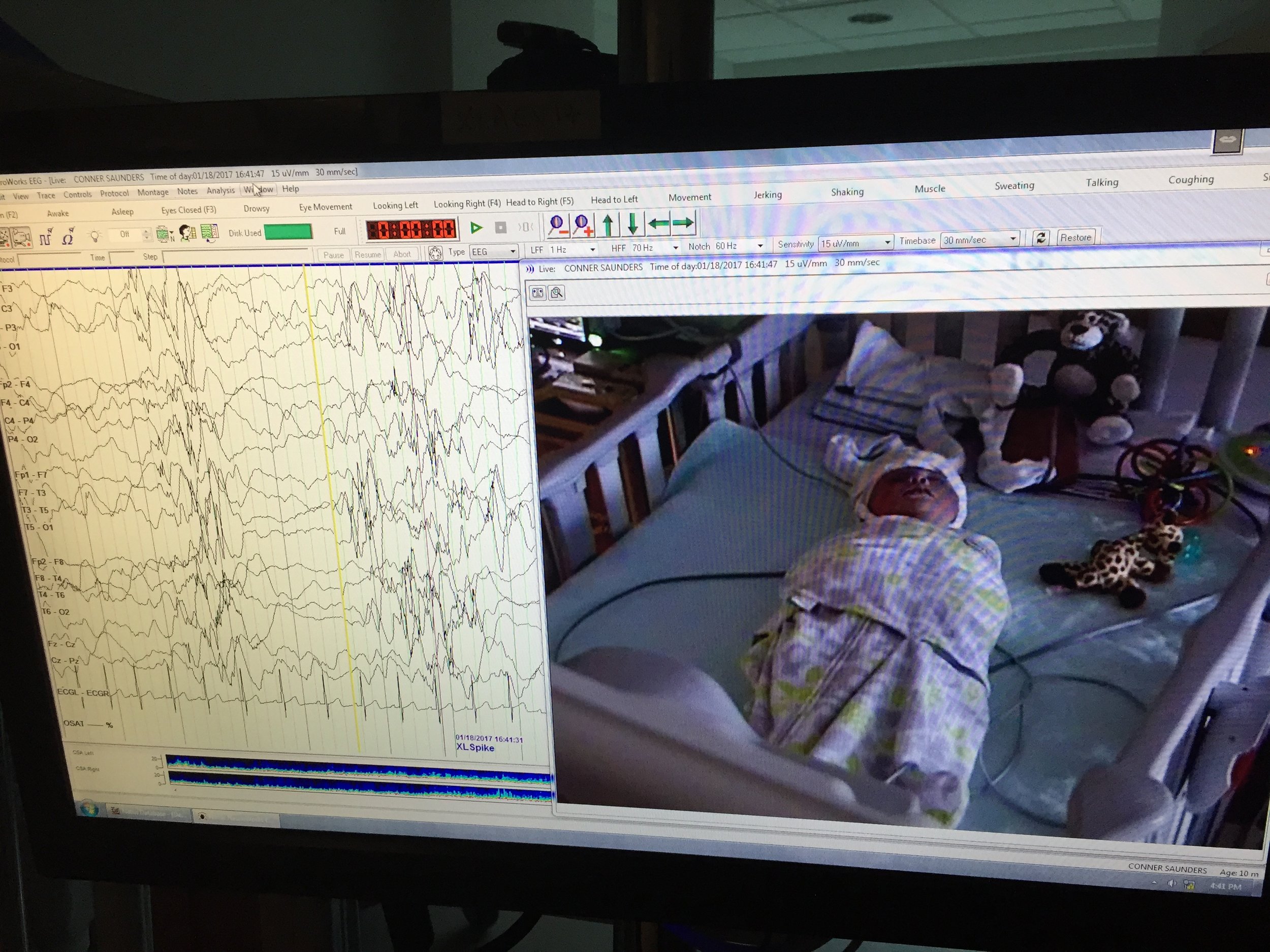The image size is (1270, 952).
Task: Click the patient head information icon
Action: [x=187, y=233]
